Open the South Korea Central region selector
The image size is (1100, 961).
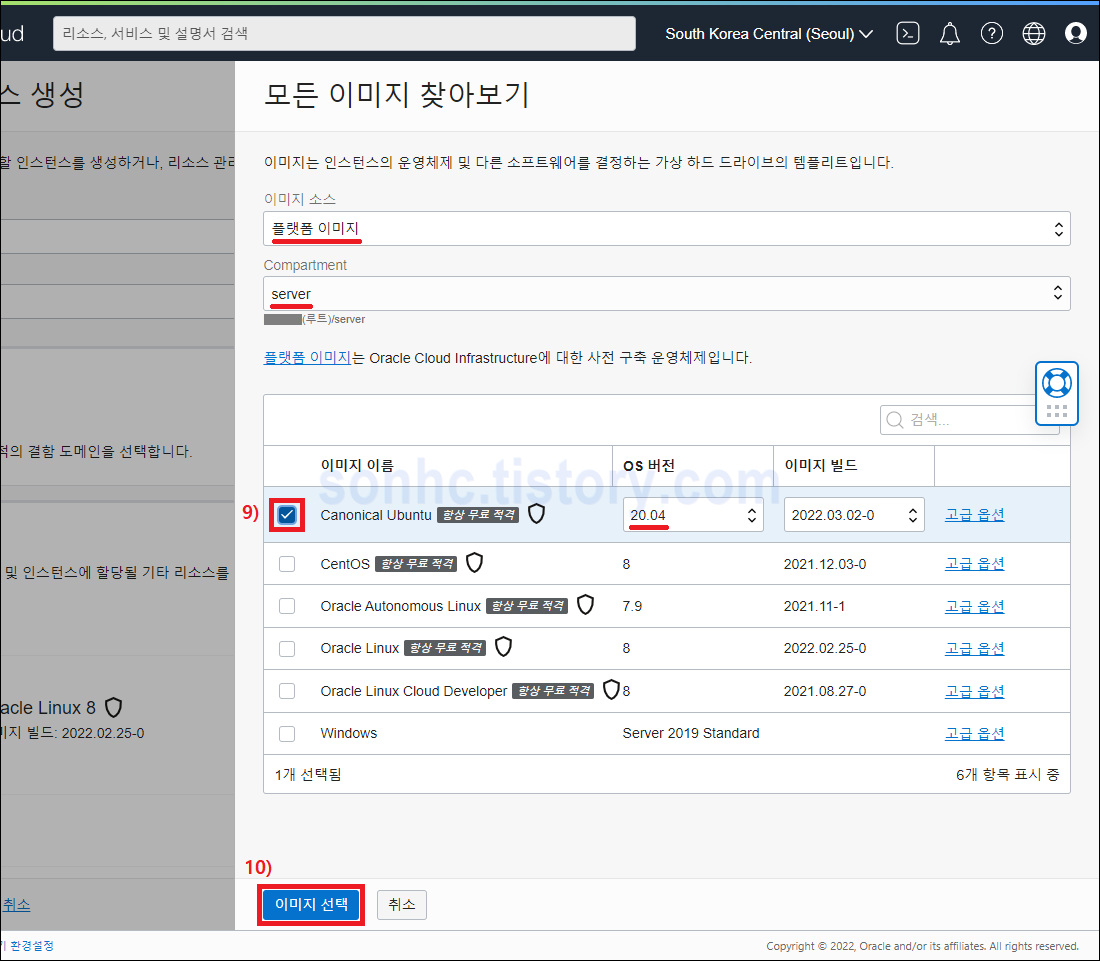pos(769,34)
